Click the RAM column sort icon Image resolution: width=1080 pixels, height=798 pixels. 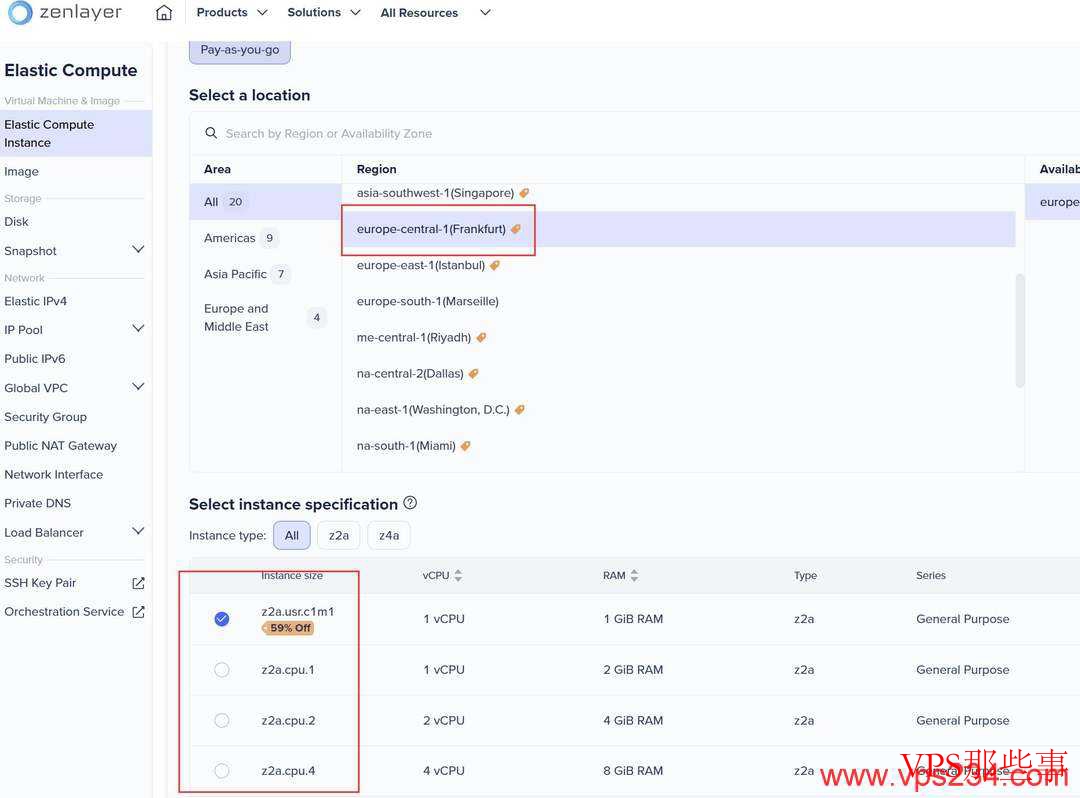click(634, 576)
